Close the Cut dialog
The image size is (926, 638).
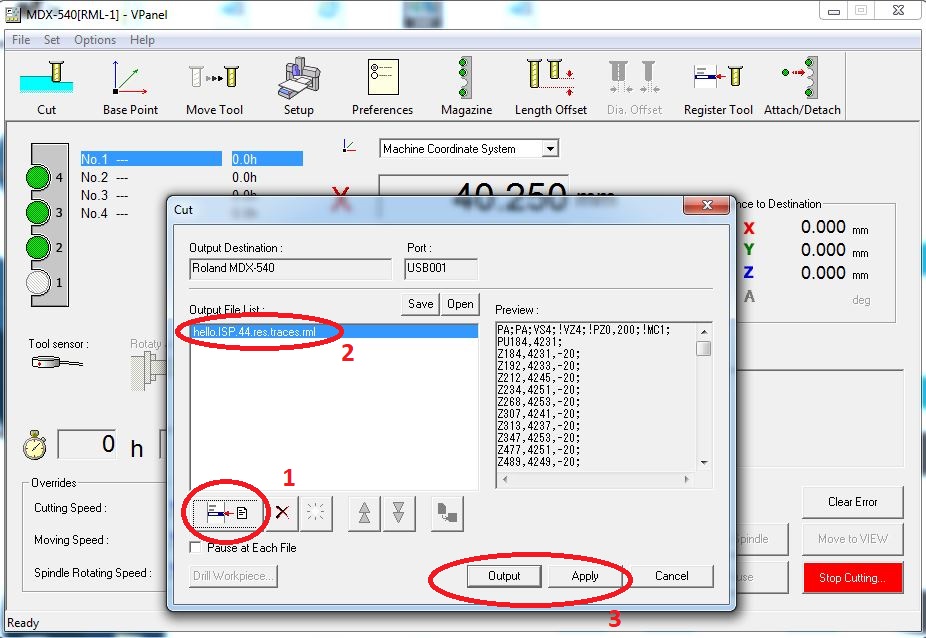[x=706, y=205]
